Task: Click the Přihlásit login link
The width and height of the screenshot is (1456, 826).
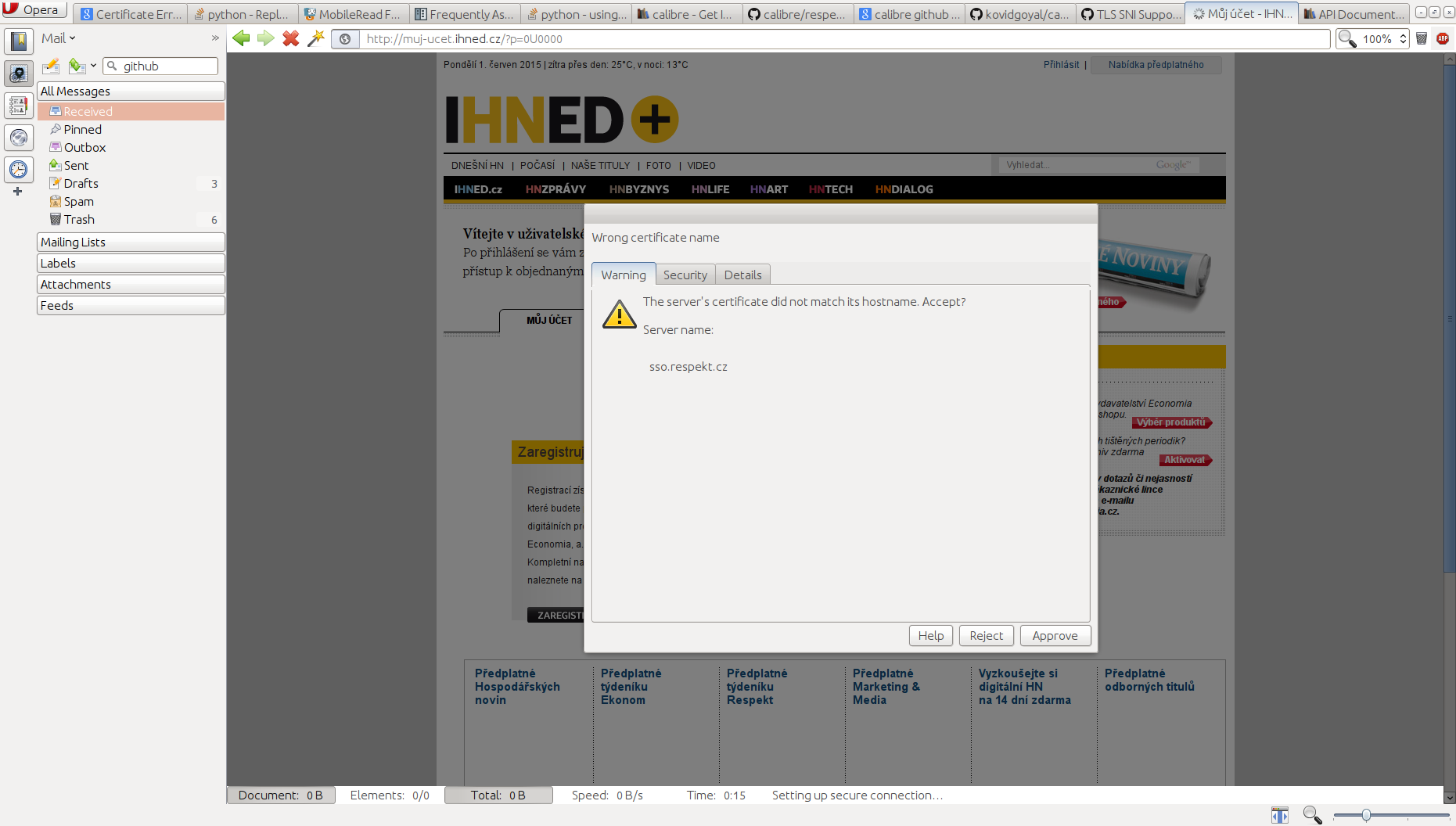Action: click(1061, 65)
